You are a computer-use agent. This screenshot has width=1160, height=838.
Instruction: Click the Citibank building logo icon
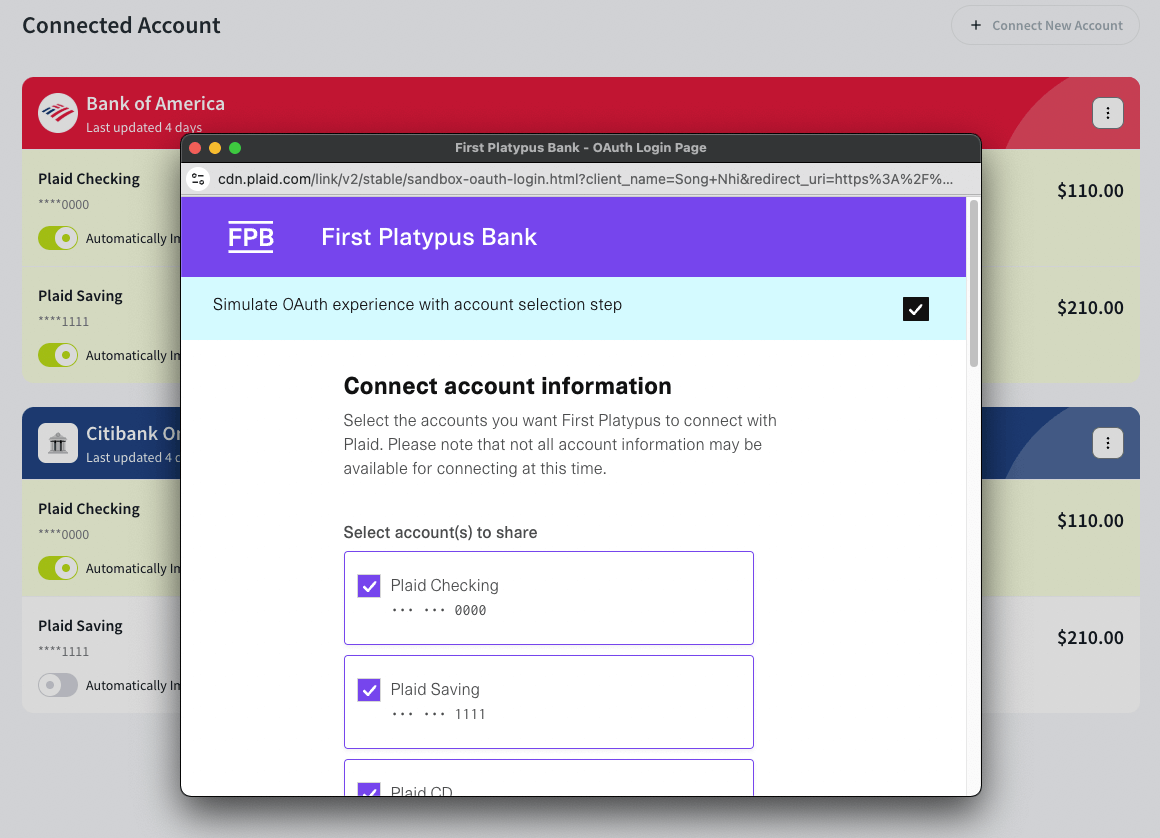[x=58, y=443]
